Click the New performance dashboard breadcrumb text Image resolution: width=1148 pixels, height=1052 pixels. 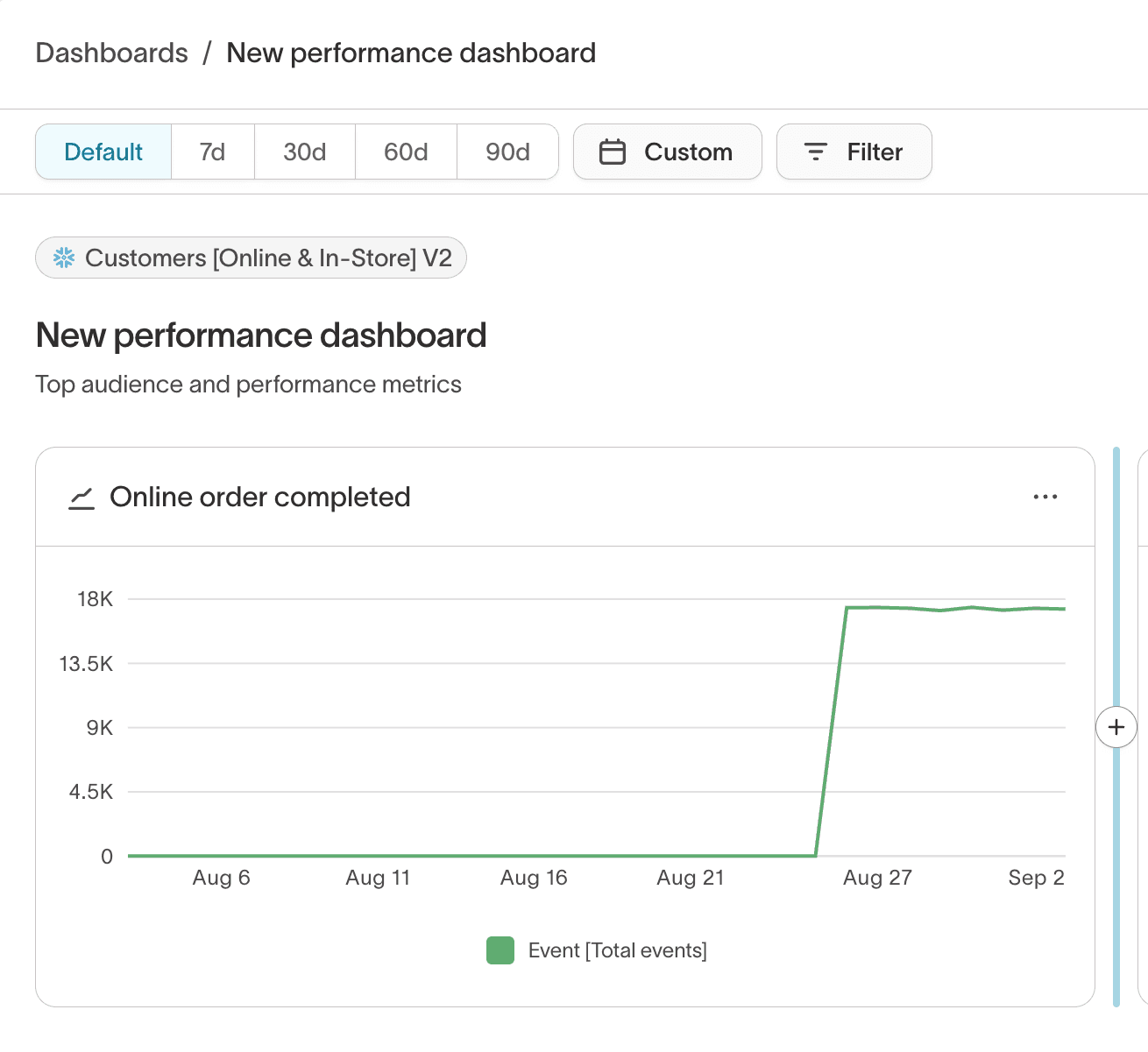(411, 53)
